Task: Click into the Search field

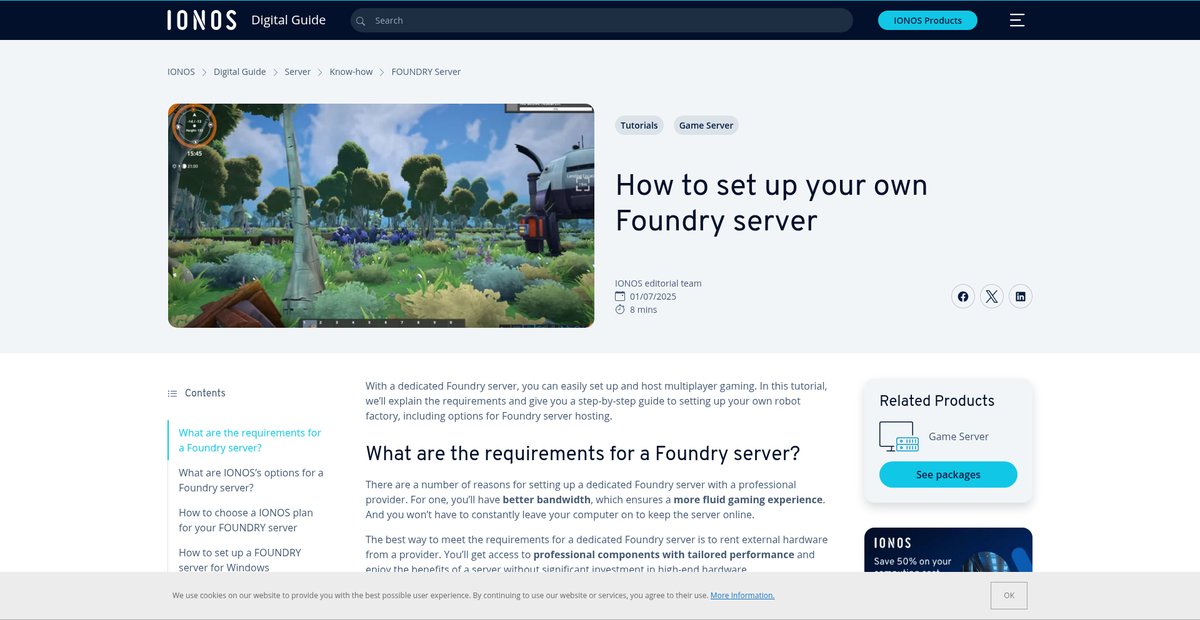Action: click(602, 20)
